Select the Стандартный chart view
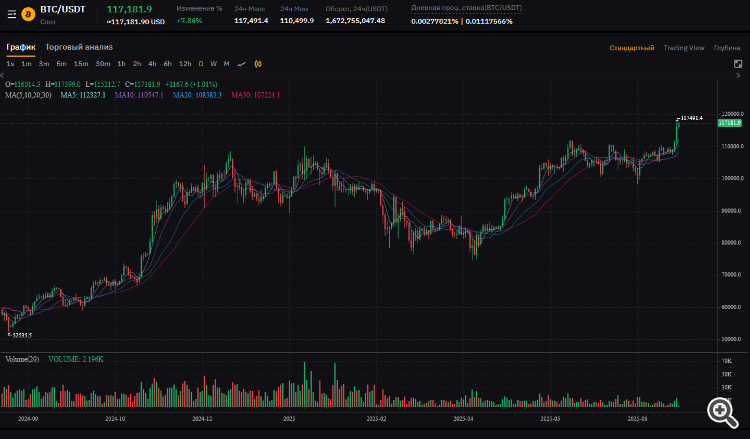 pyautogui.click(x=632, y=47)
